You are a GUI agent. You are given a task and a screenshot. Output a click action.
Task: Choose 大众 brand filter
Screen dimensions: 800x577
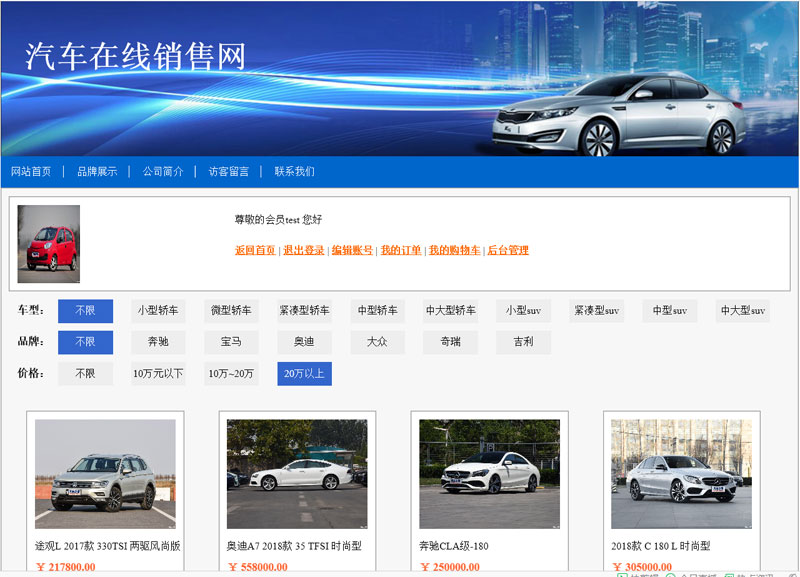[378, 342]
